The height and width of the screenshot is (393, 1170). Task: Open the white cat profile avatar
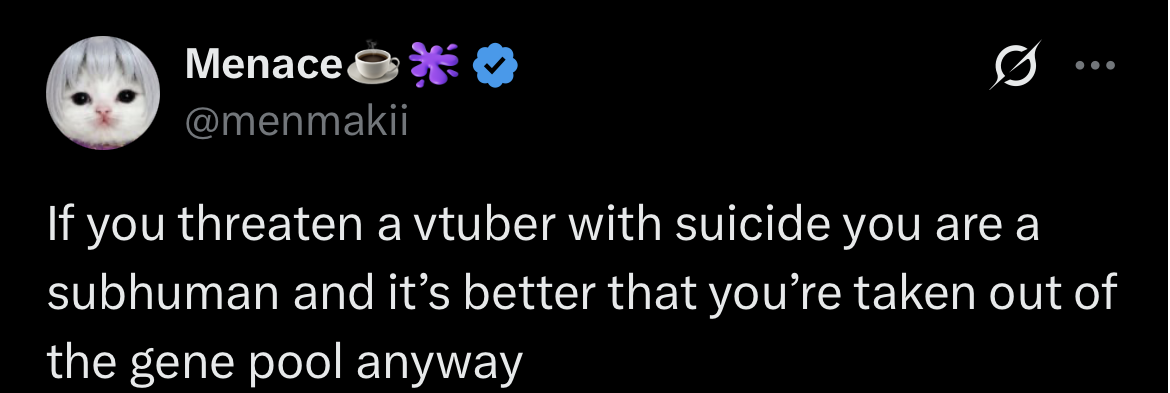103,93
